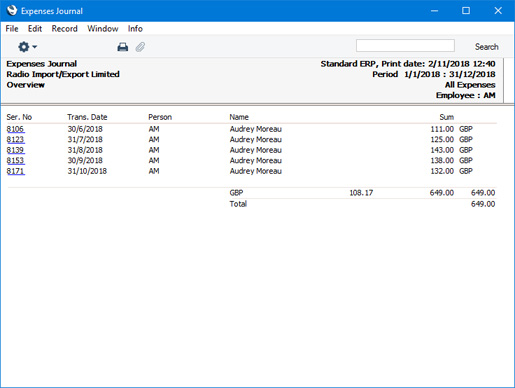Click the sum 132.00 GBP

[451, 171]
